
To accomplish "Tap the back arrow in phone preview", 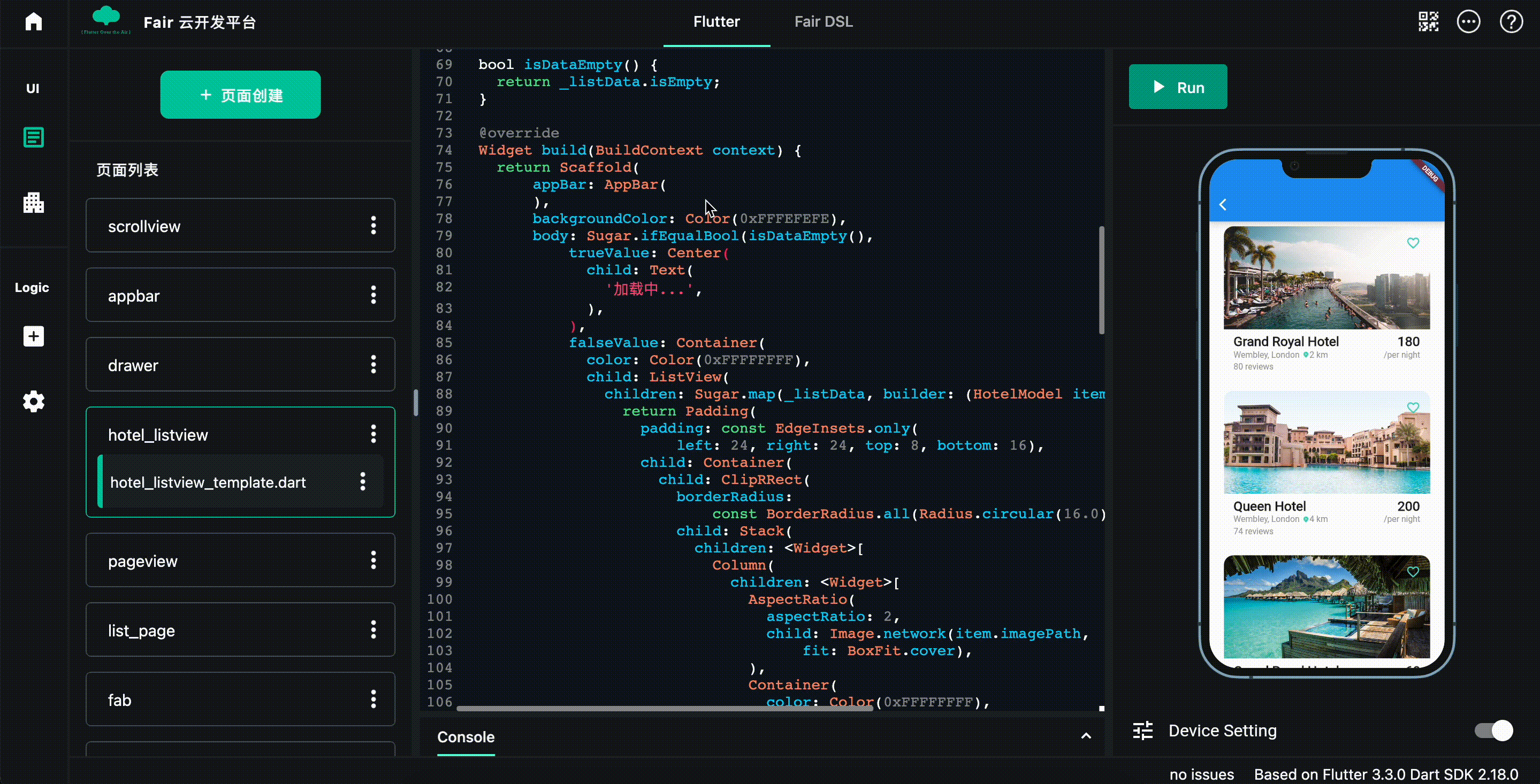I will pyautogui.click(x=1223, y=204).
